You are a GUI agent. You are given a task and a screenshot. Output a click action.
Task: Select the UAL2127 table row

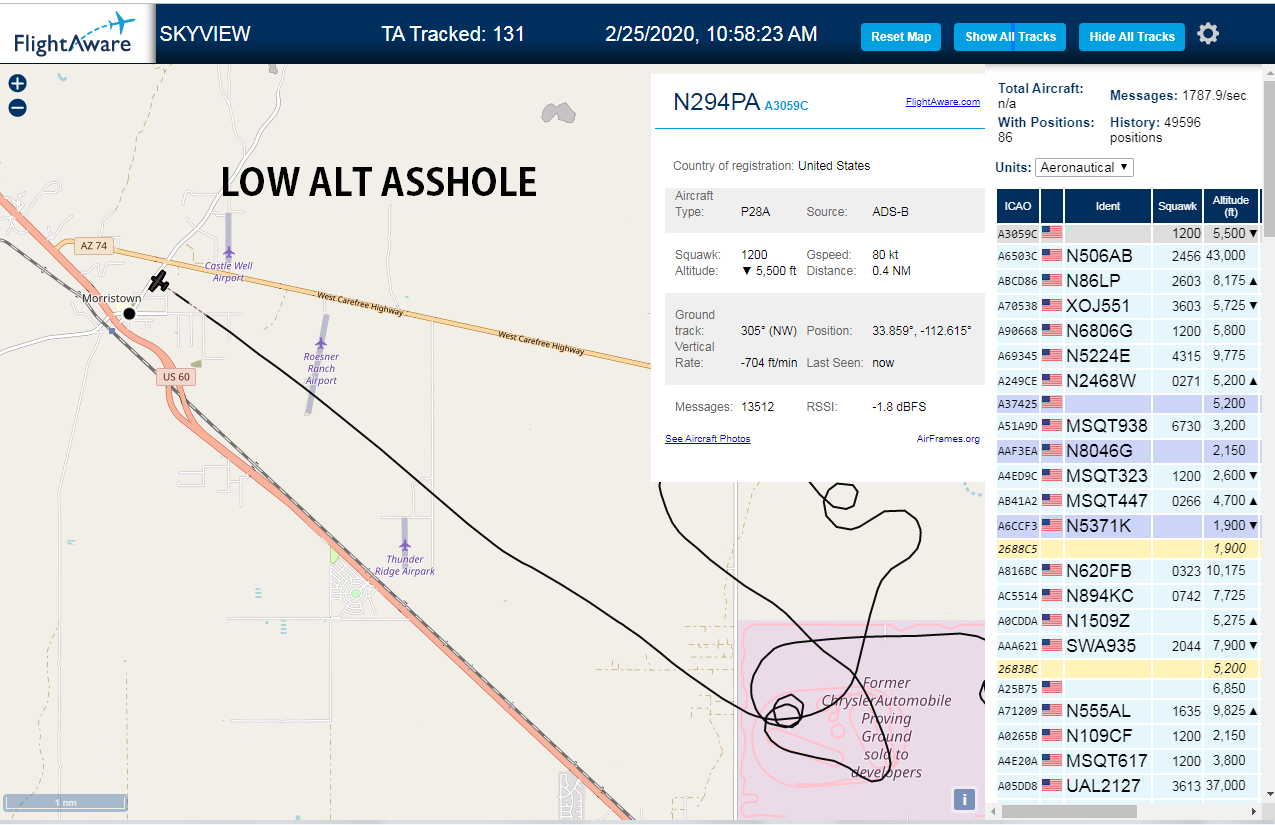(x=1128, y=786)
